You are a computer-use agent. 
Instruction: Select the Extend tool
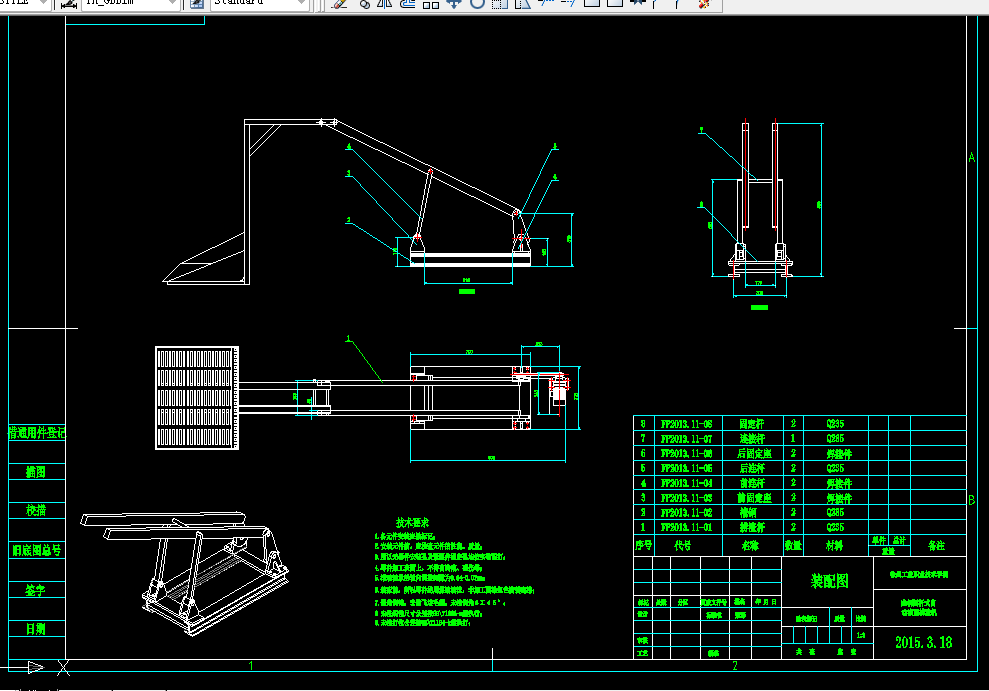point(568,3)
